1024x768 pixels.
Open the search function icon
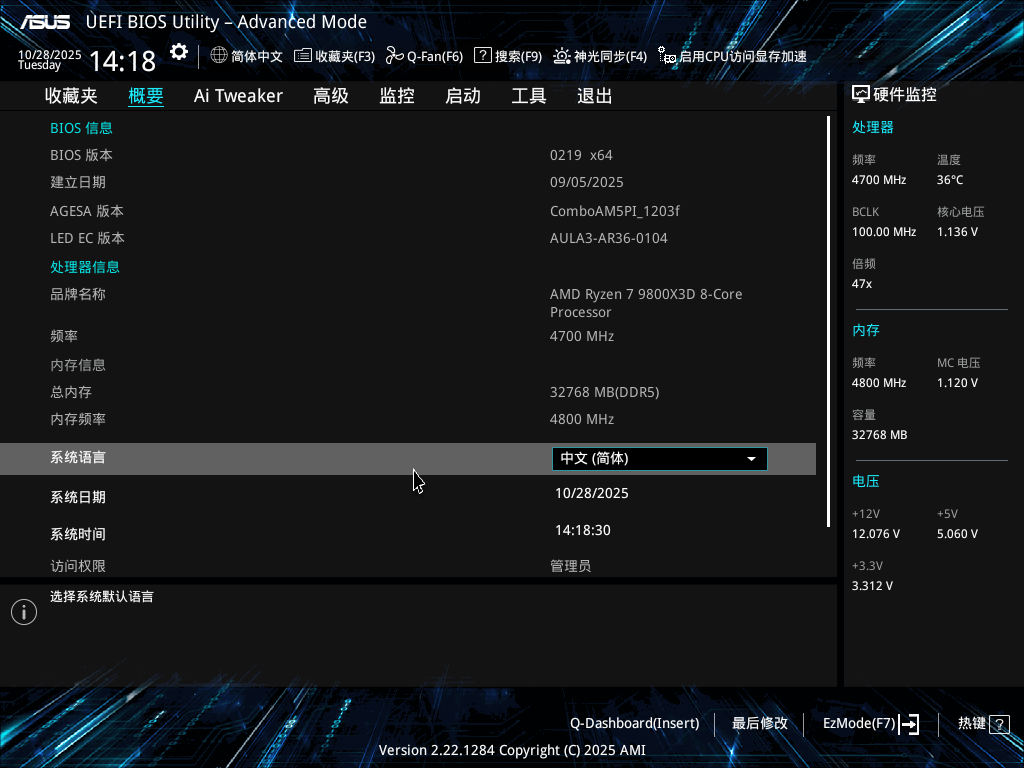click(485, 56)
